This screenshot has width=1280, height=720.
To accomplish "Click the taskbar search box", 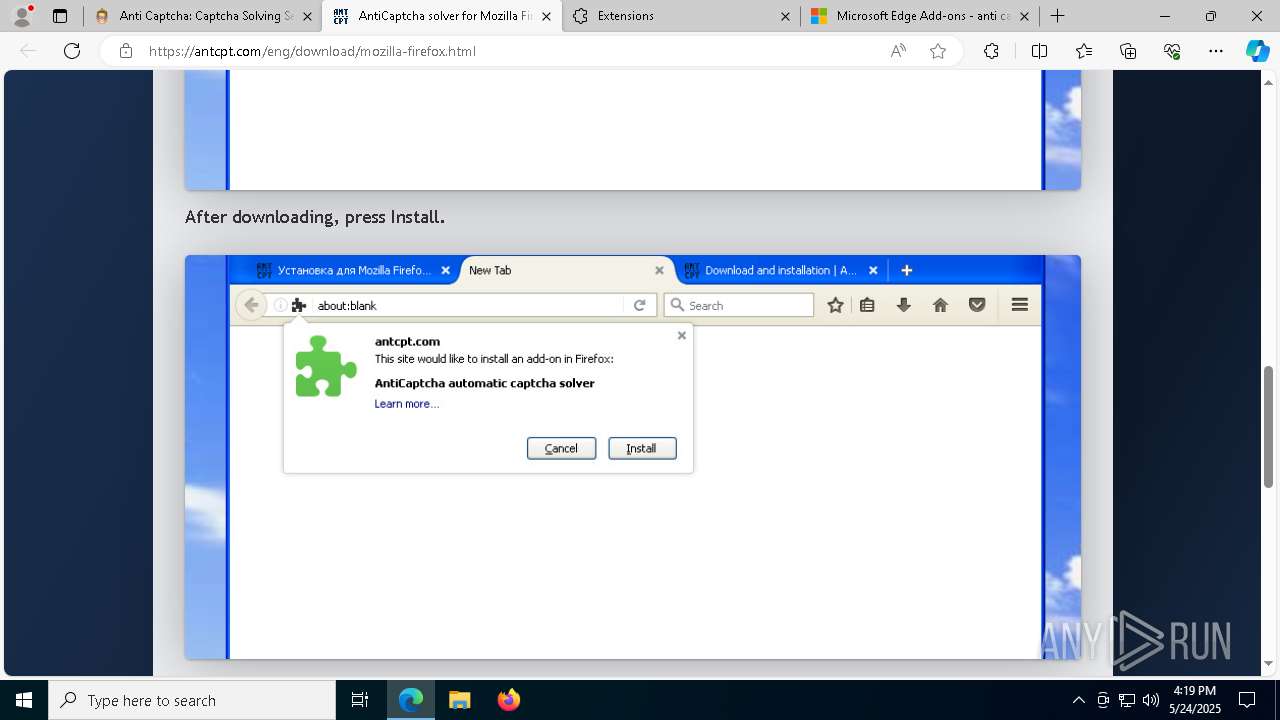I will pyautogui.click(x=192, y=700).
